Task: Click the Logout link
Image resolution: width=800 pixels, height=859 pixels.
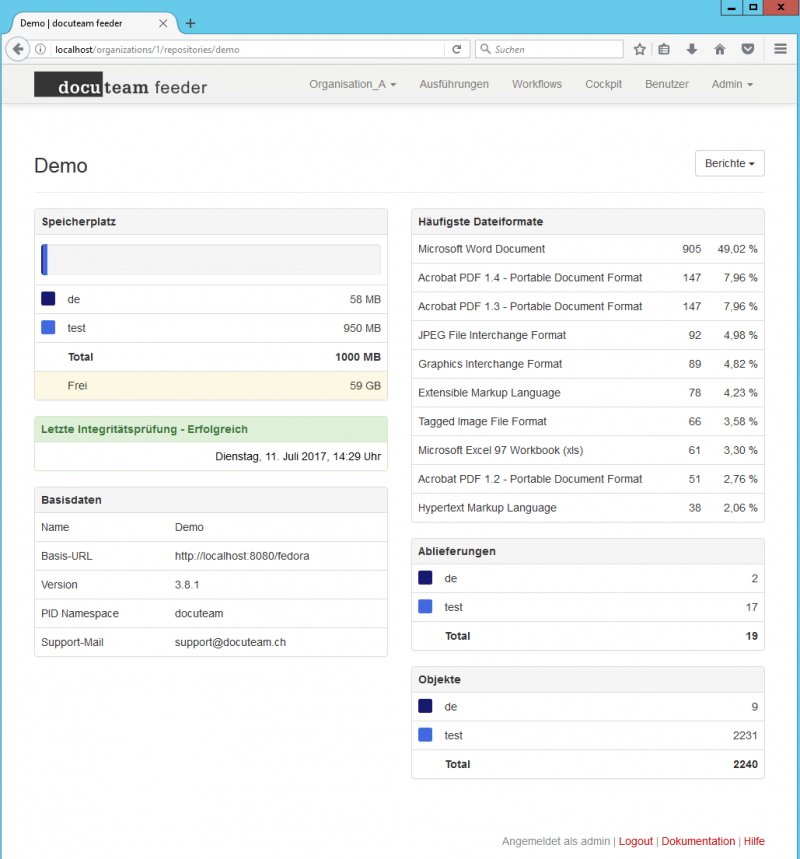Action: (636, 841)
